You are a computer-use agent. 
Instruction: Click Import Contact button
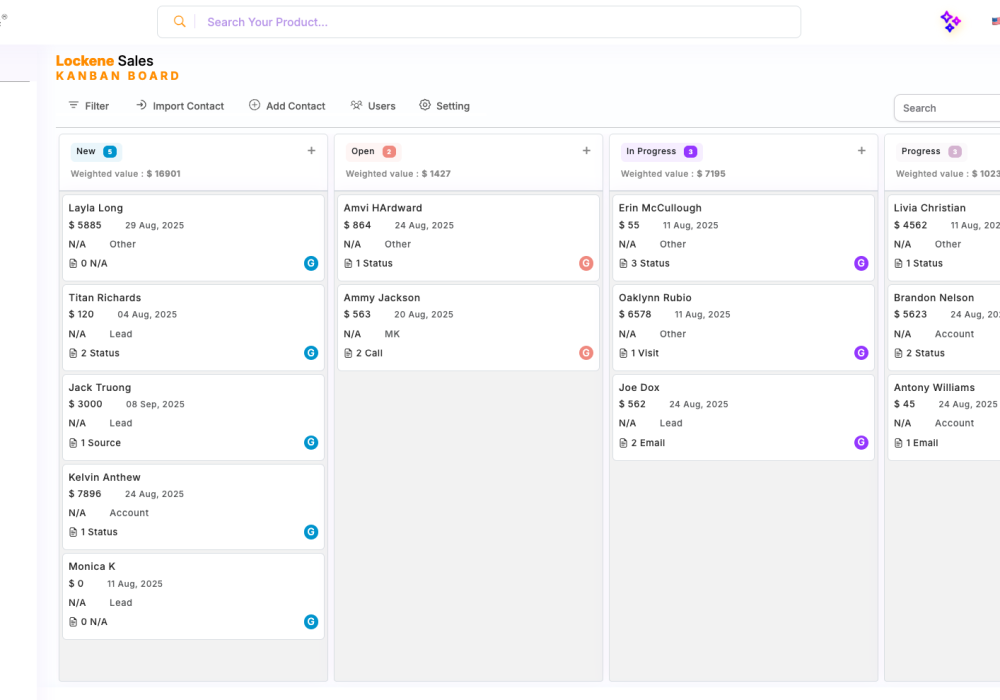click(180, 106)
